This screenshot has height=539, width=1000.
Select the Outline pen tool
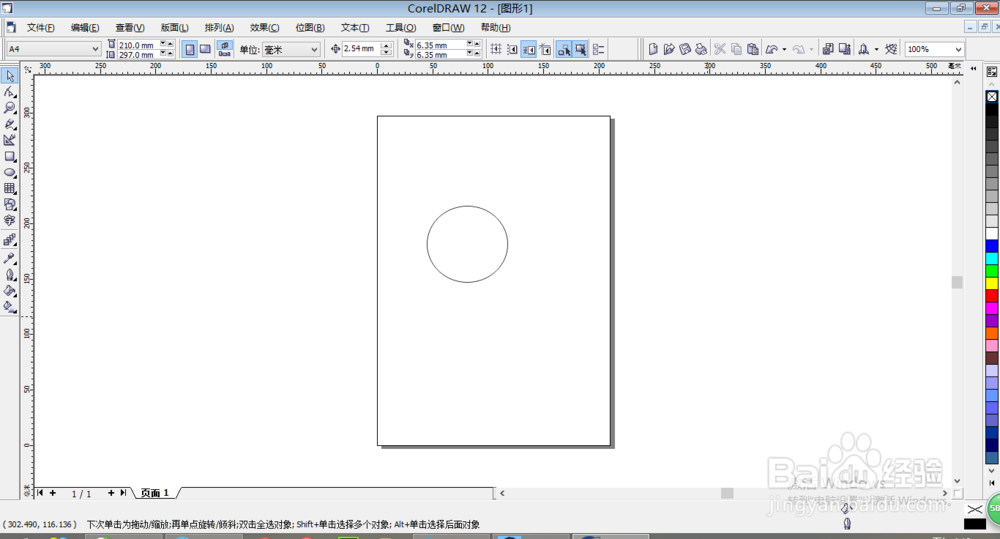tap(10, 275)
